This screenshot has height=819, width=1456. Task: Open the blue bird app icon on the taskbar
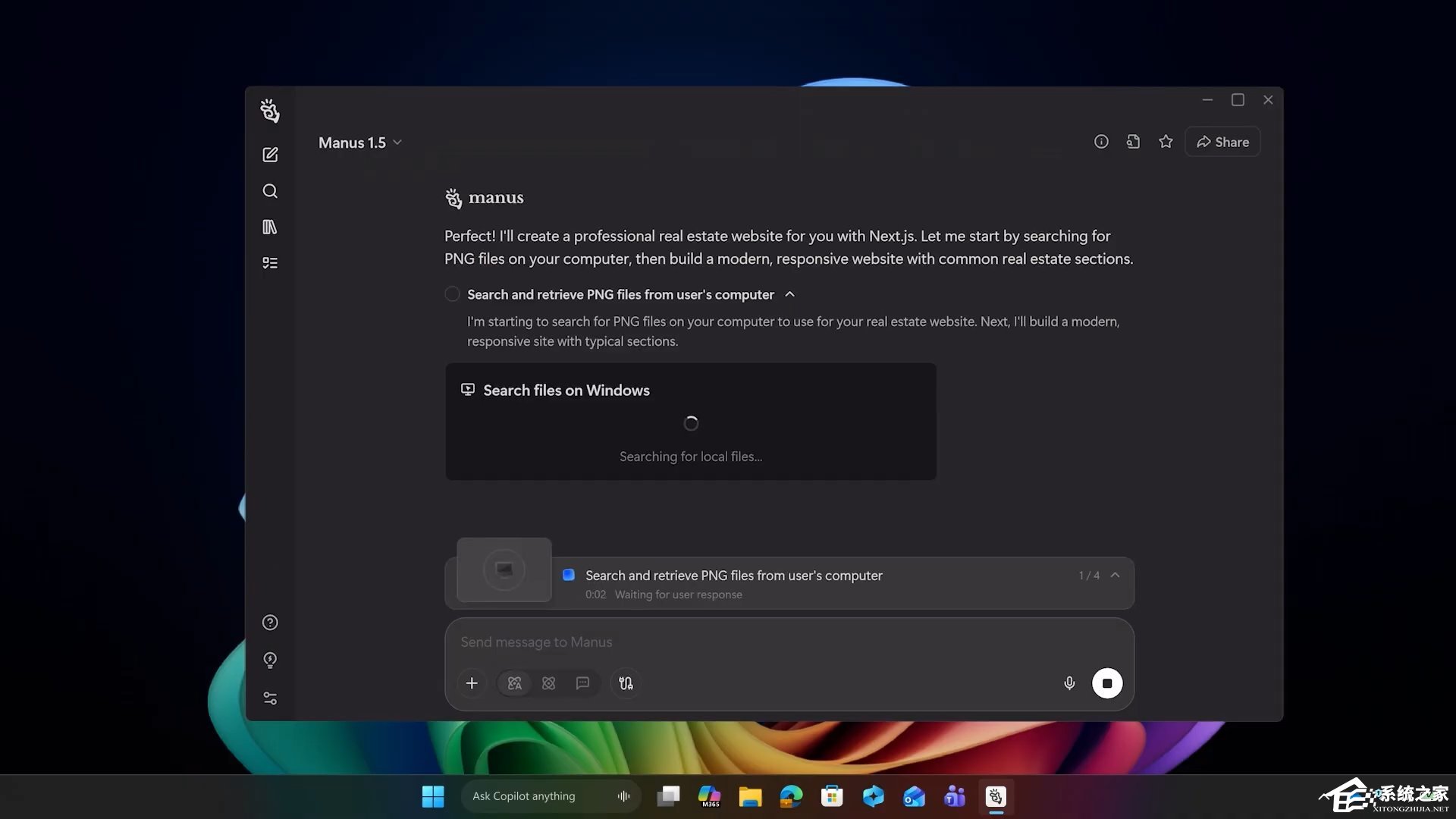pos(873,796)
